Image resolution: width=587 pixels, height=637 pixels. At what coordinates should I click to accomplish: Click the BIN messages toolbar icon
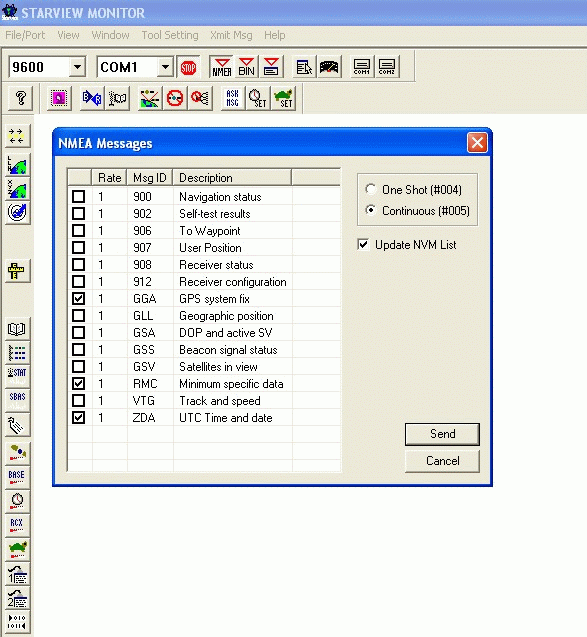coord(246,67)
